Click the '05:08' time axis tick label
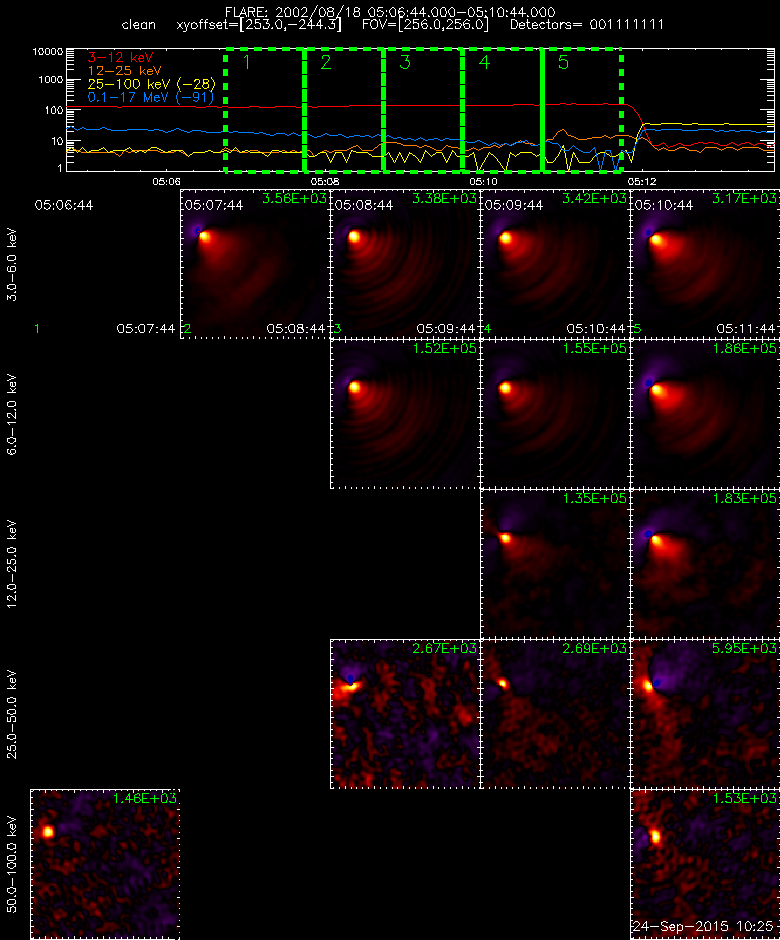 point(325,181)
